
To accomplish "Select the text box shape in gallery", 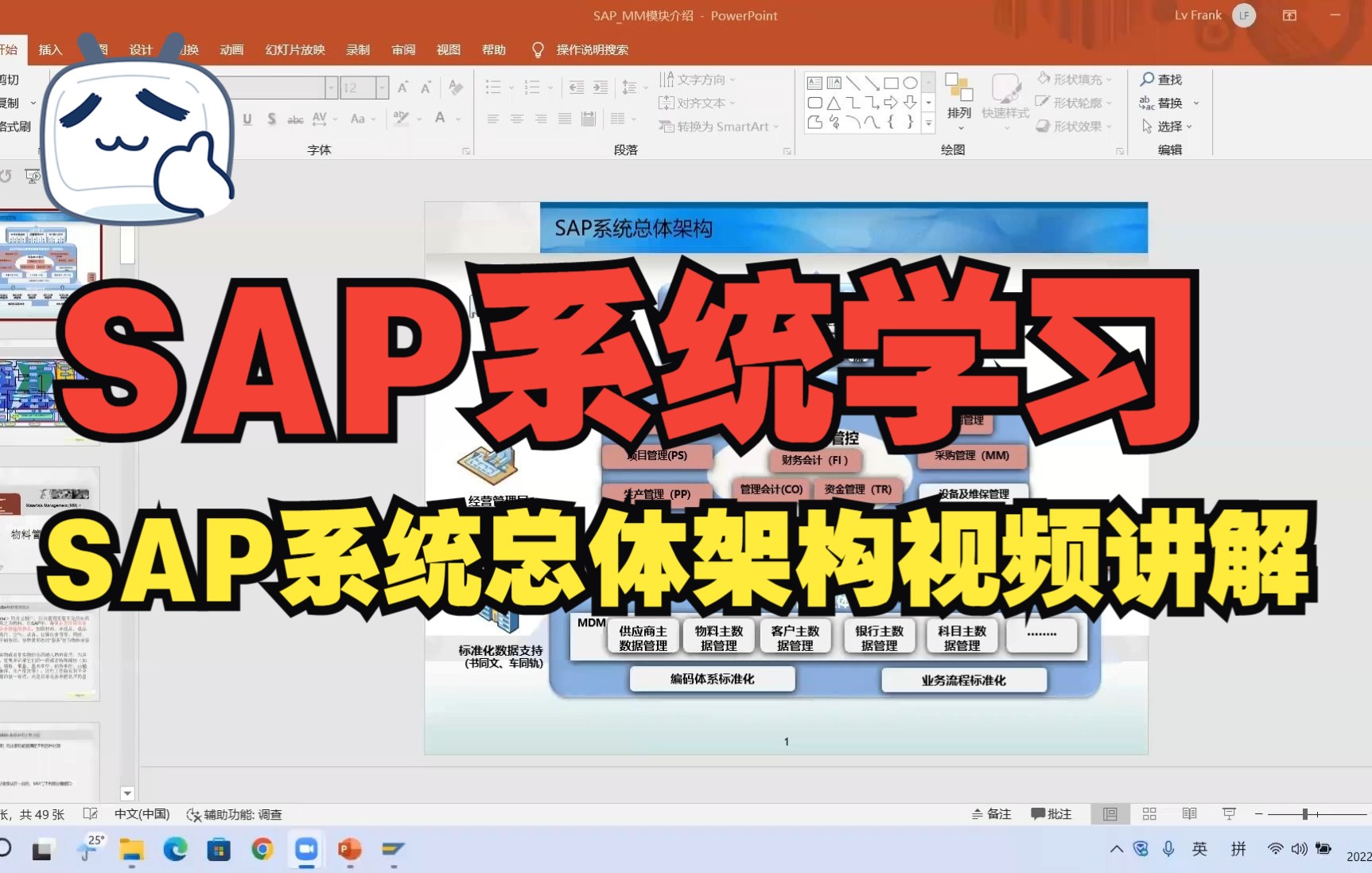I will [x=814, y=83].
